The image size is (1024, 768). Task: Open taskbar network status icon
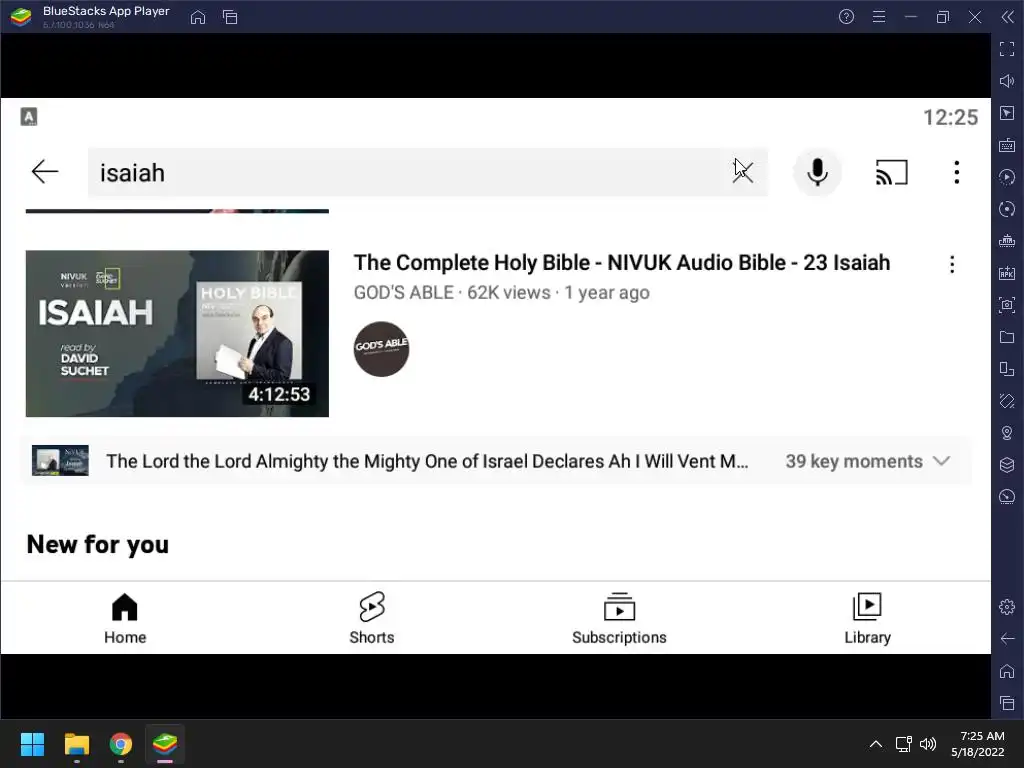click(x=903, y=744)
